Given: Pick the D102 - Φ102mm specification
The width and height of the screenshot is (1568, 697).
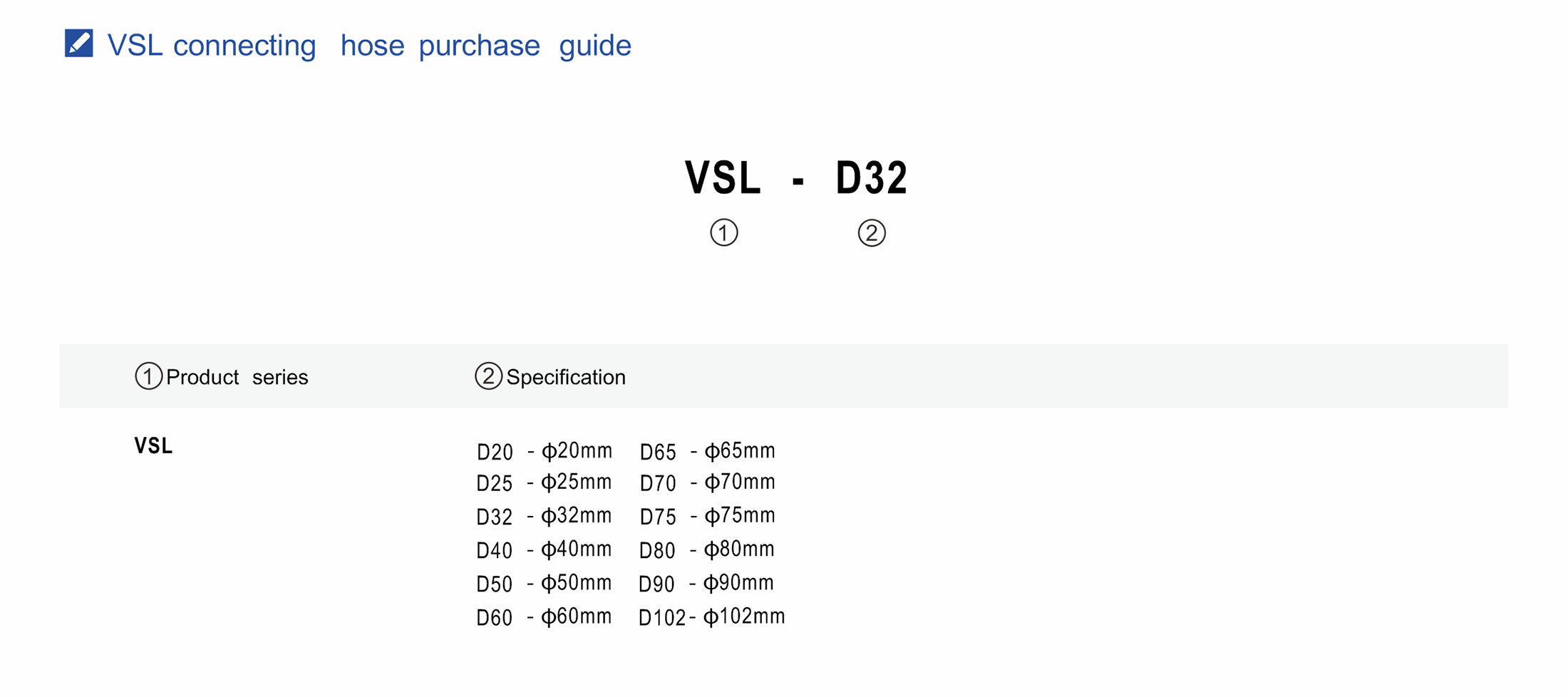Looking at the screenshot, I should click(711, 616).
